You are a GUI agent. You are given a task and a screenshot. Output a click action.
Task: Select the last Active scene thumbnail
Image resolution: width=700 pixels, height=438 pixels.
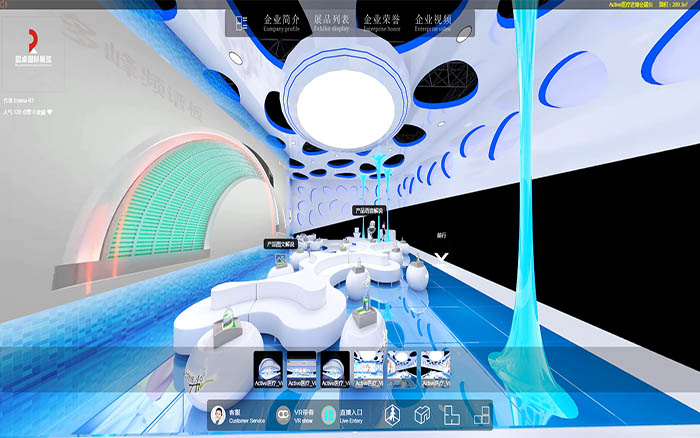click(x=434, y=369)
